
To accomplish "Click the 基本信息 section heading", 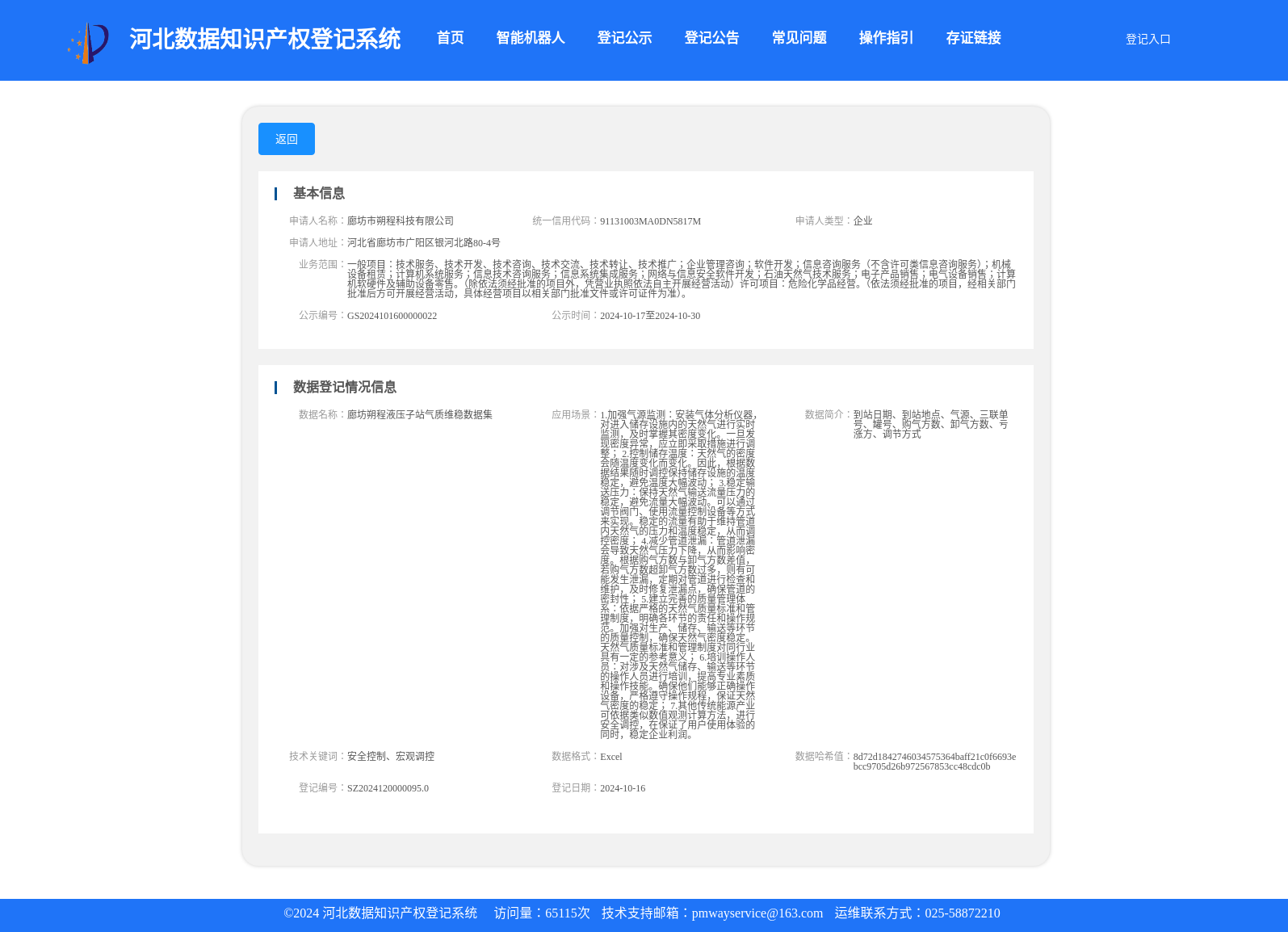I will click(x=319, y=193).
